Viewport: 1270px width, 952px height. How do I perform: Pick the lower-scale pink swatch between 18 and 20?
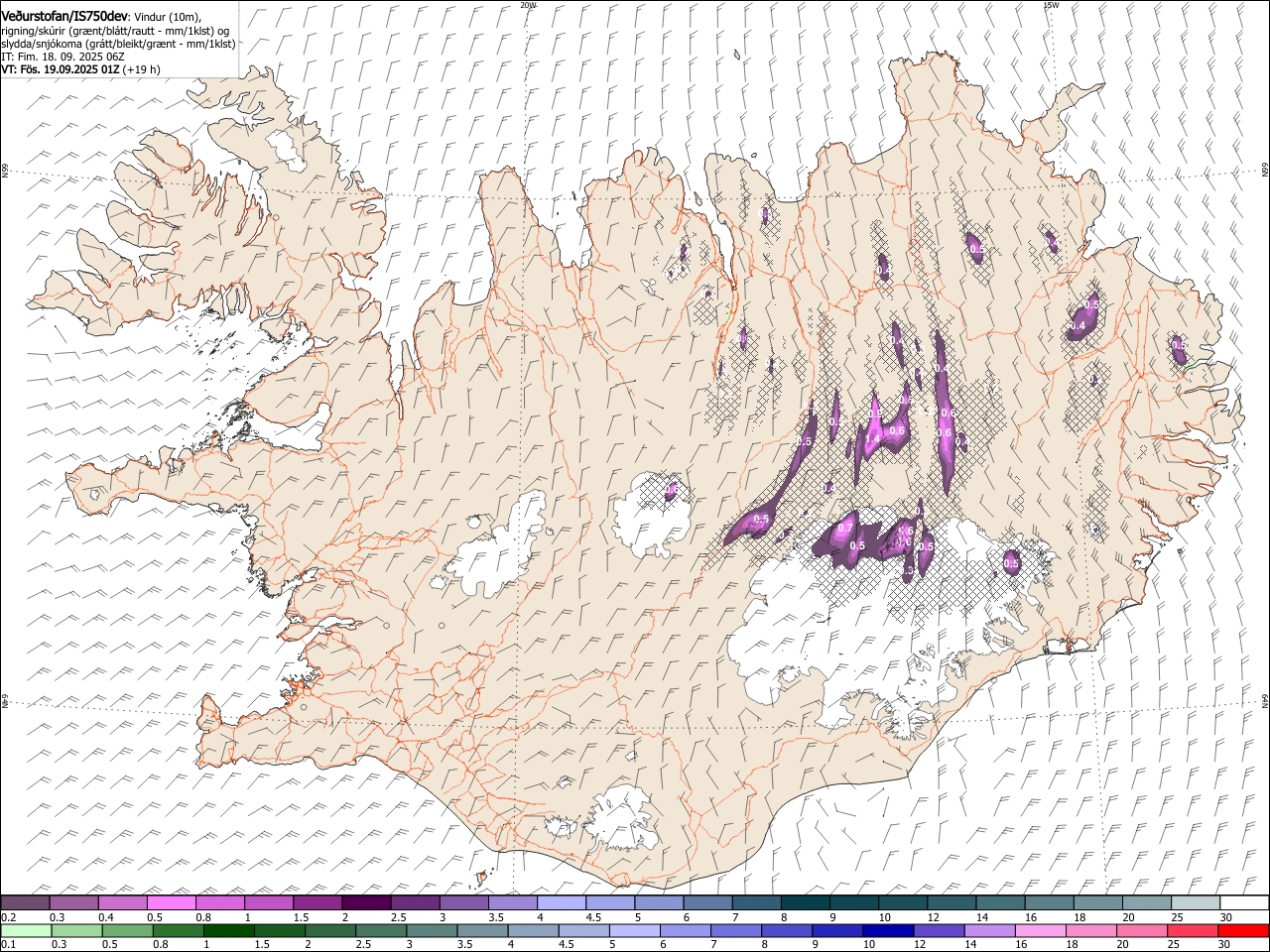(x=1091, y=930)
